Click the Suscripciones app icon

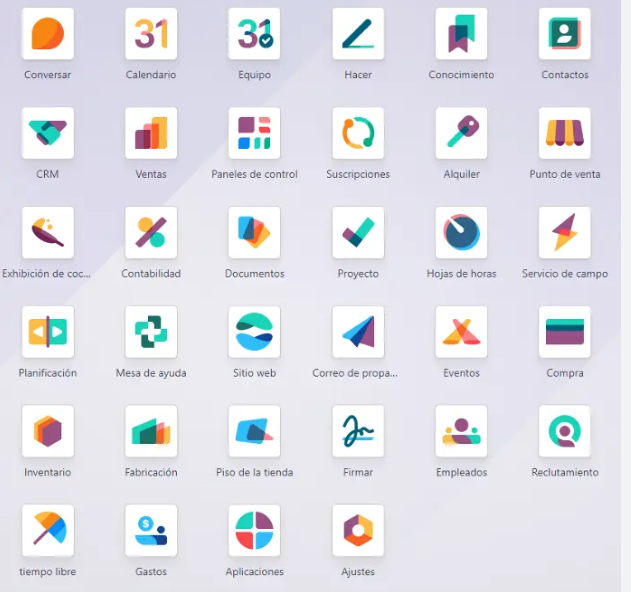[x=358, y=133]
